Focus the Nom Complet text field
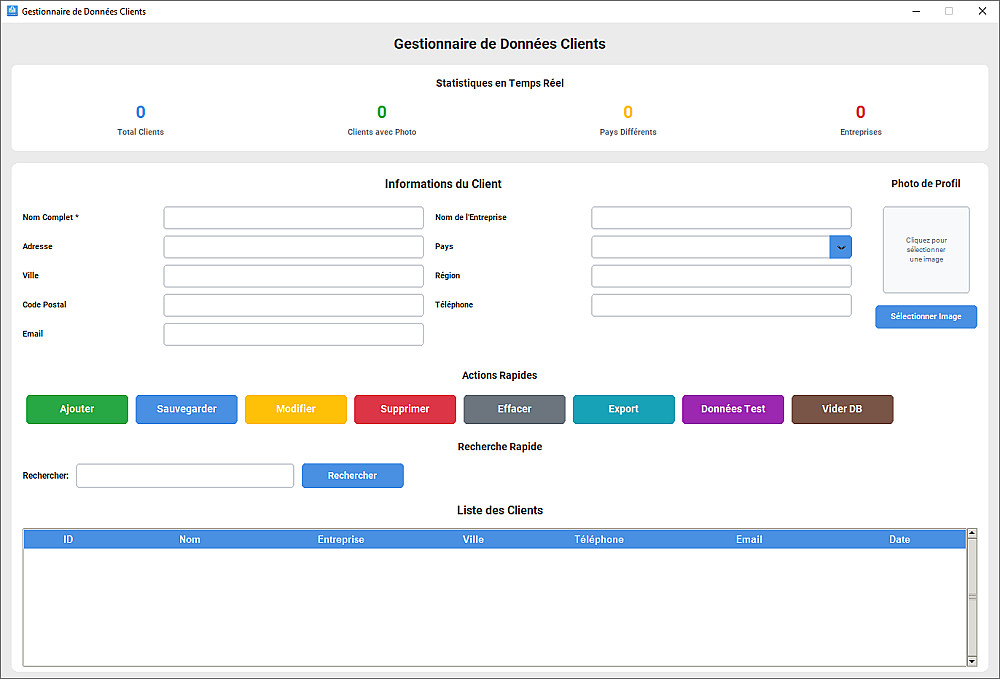 pyautogui.click(x=293, y=218)
